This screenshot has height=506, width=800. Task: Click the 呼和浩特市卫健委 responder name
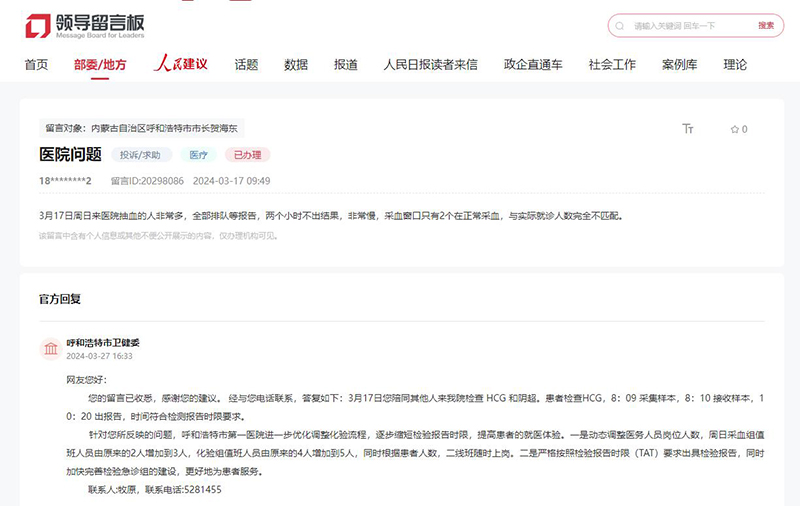(x=103, y=343)
